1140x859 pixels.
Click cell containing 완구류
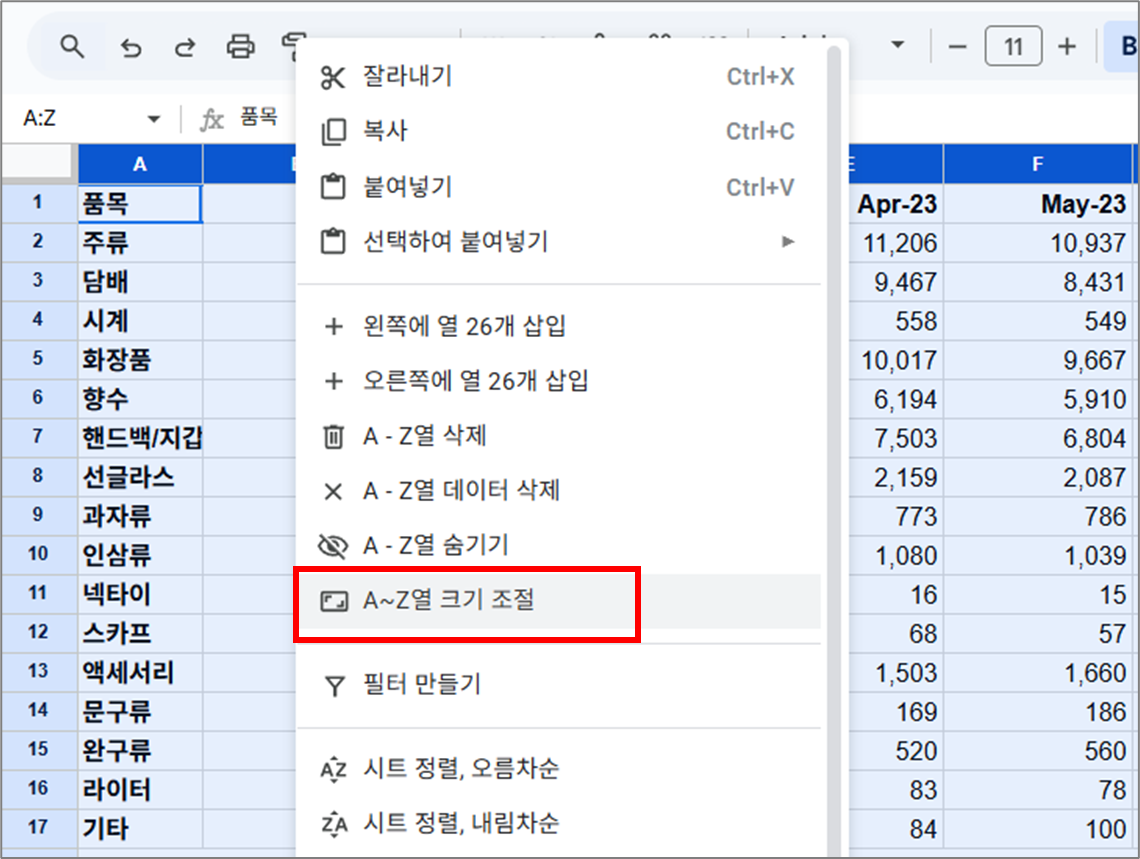pos(140,750)
